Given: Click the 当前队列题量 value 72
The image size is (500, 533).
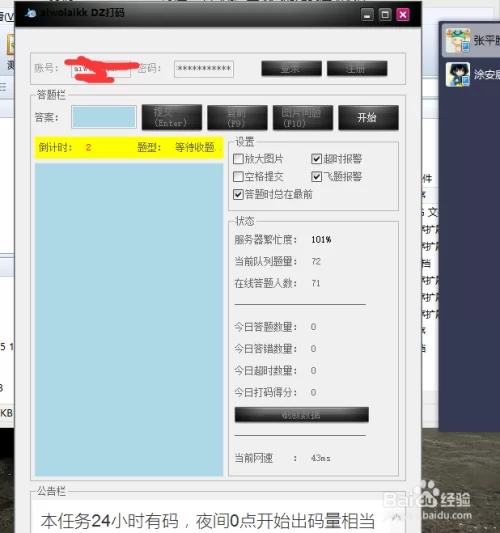Looking at the screenshot, I should pos(316,261).
